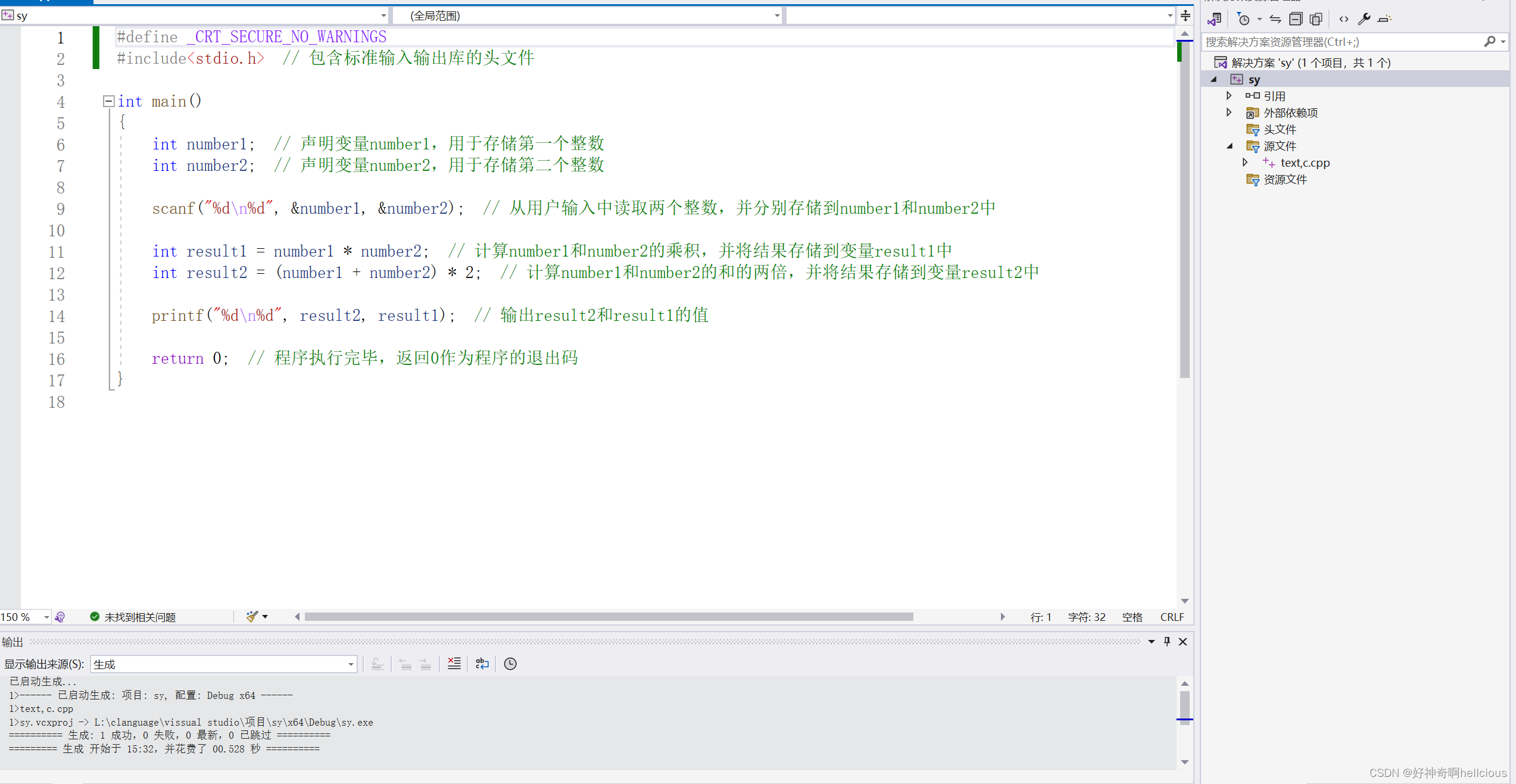Pin the output window panel

1166,641
